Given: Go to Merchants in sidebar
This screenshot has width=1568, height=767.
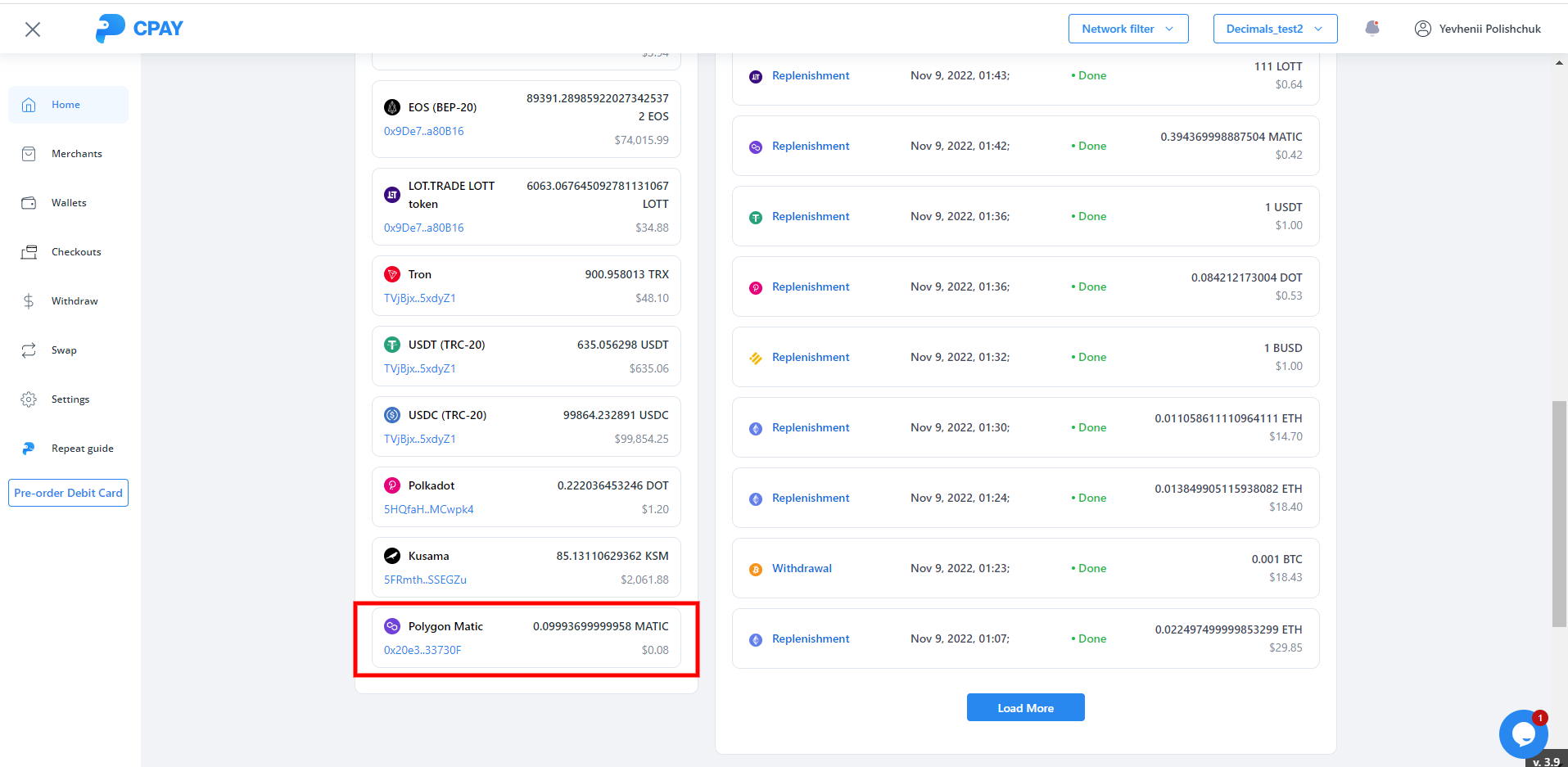Looking at the screenshot, I should tap(76, 154).
